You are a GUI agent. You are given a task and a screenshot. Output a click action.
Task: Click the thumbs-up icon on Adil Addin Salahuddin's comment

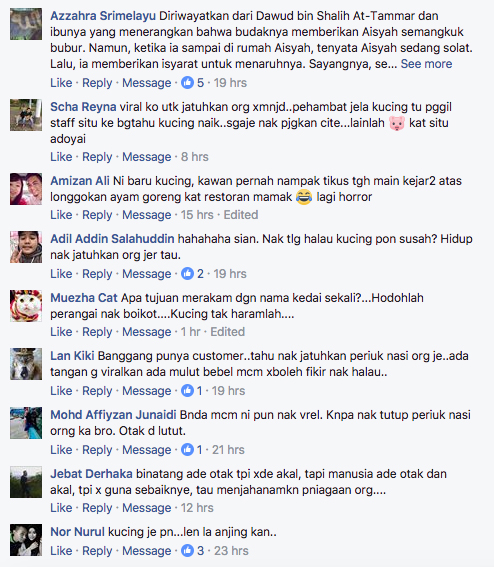point(187,274)
